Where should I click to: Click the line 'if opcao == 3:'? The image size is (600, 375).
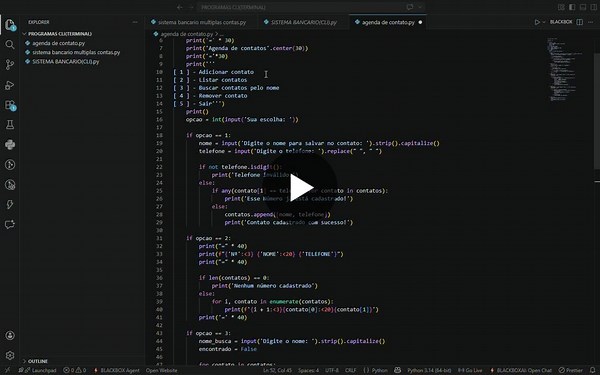tap(208, 333)
